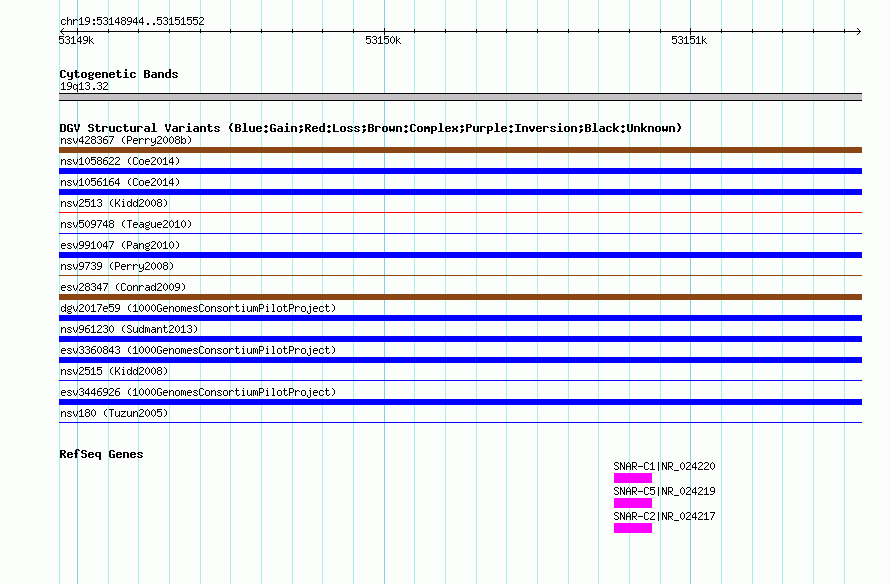Click the blue bar for esv3446926
Screen dimensions: 890x584
460,402
